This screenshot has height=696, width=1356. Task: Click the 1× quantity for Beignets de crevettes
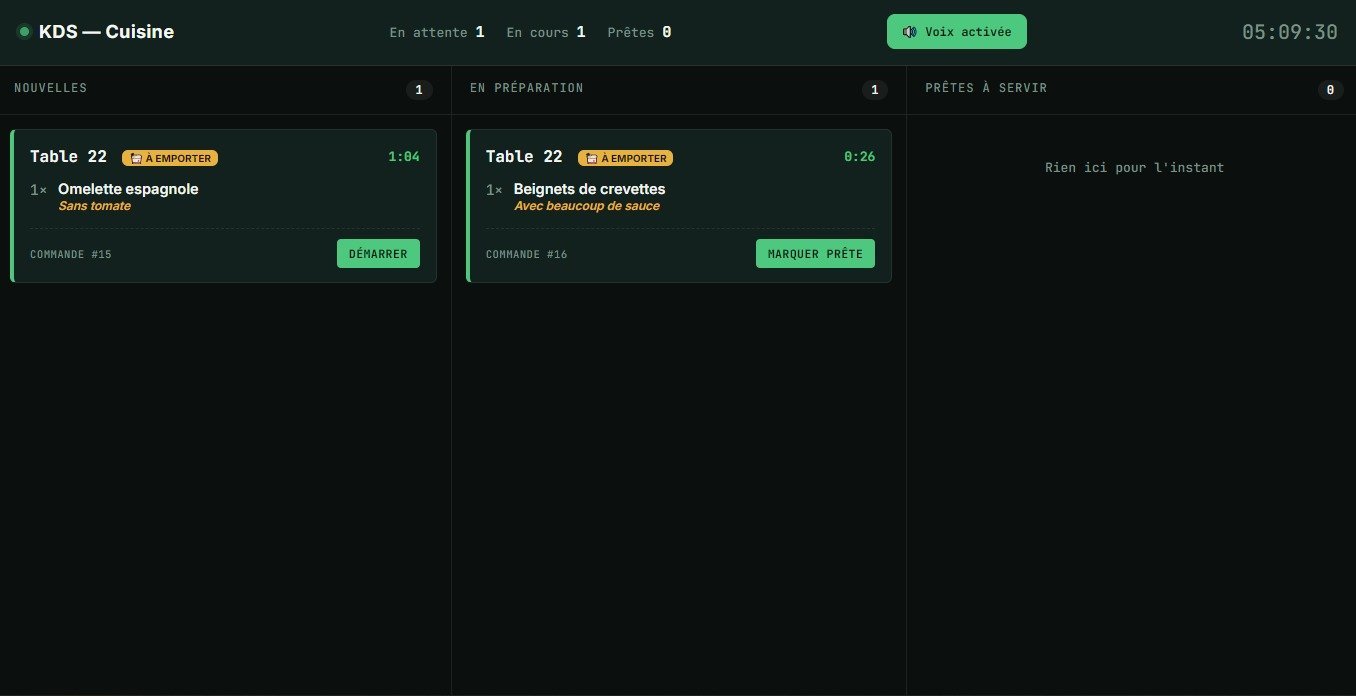click(x=494, y=190)
